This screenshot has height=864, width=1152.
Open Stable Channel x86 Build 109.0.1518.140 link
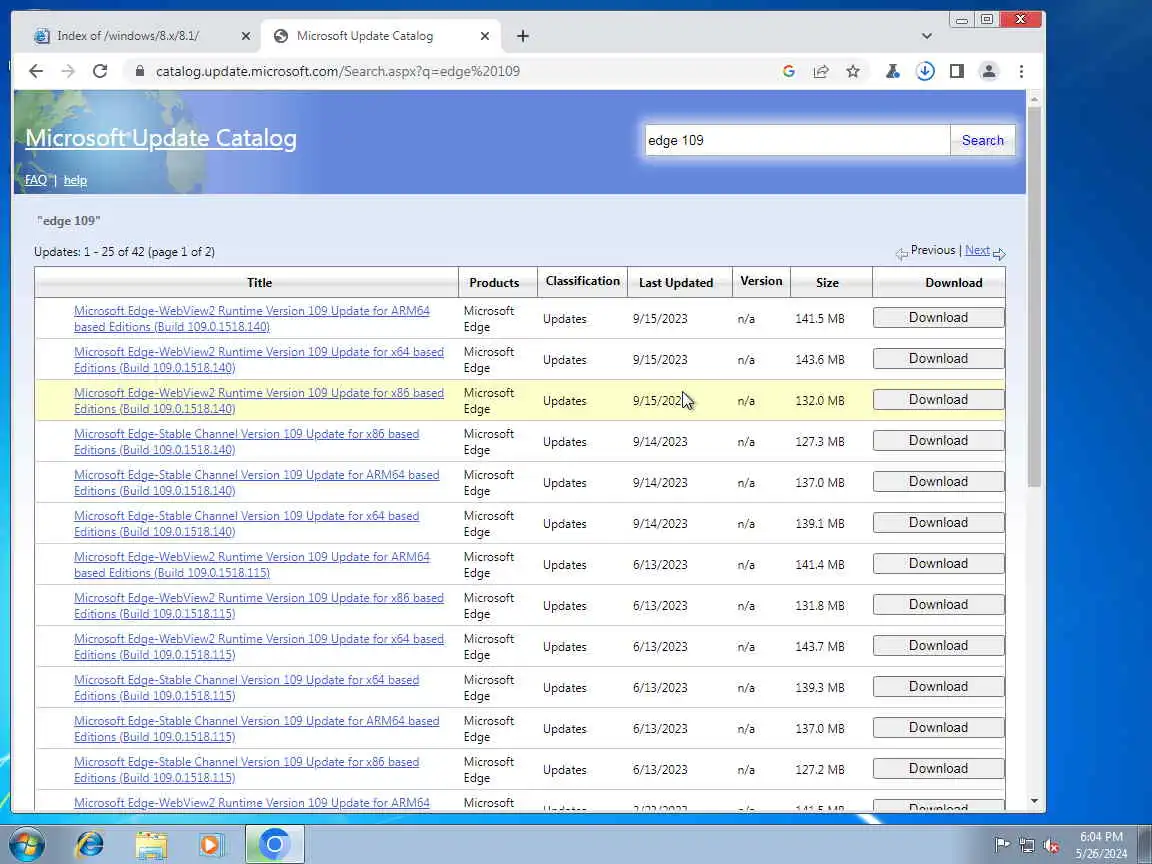[247, 442]
